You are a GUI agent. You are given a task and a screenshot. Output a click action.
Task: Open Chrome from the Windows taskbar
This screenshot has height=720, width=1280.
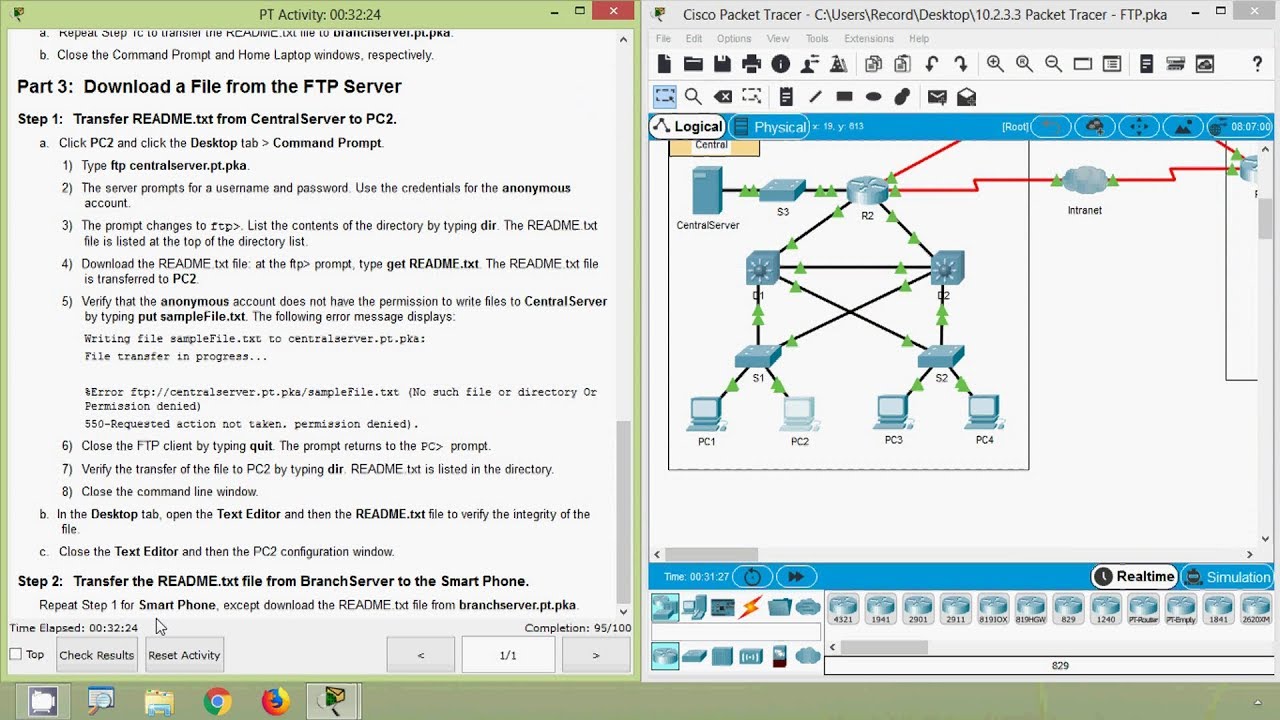[x=217, y=701]
